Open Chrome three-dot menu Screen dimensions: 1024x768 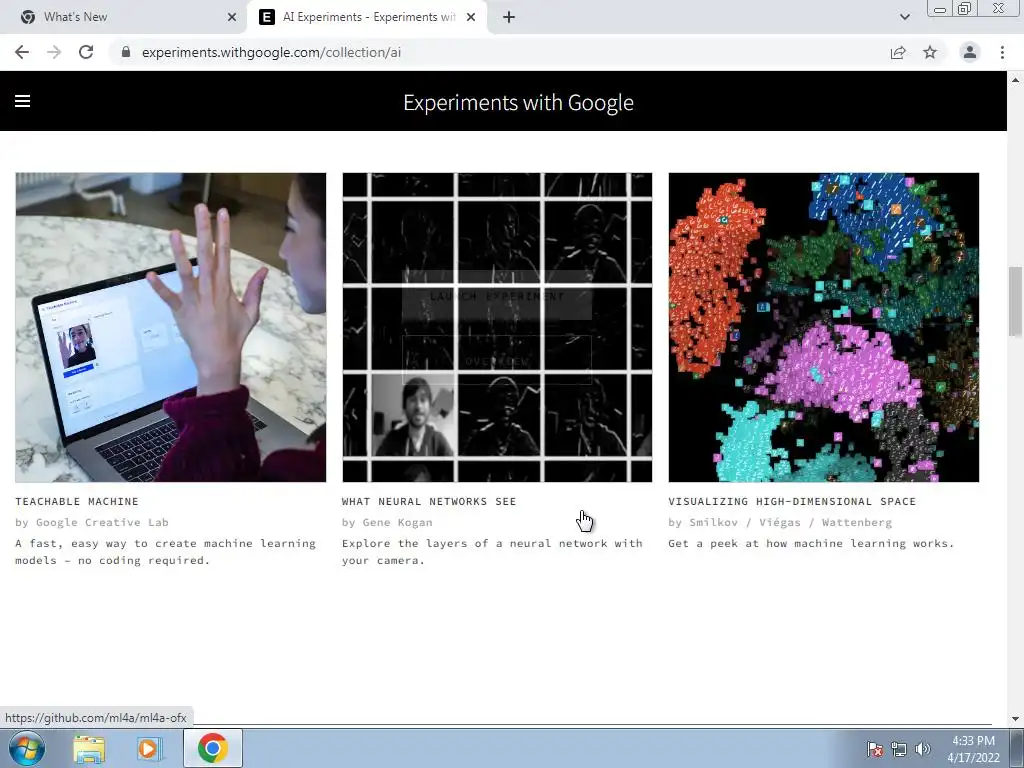click(1002, 52)
